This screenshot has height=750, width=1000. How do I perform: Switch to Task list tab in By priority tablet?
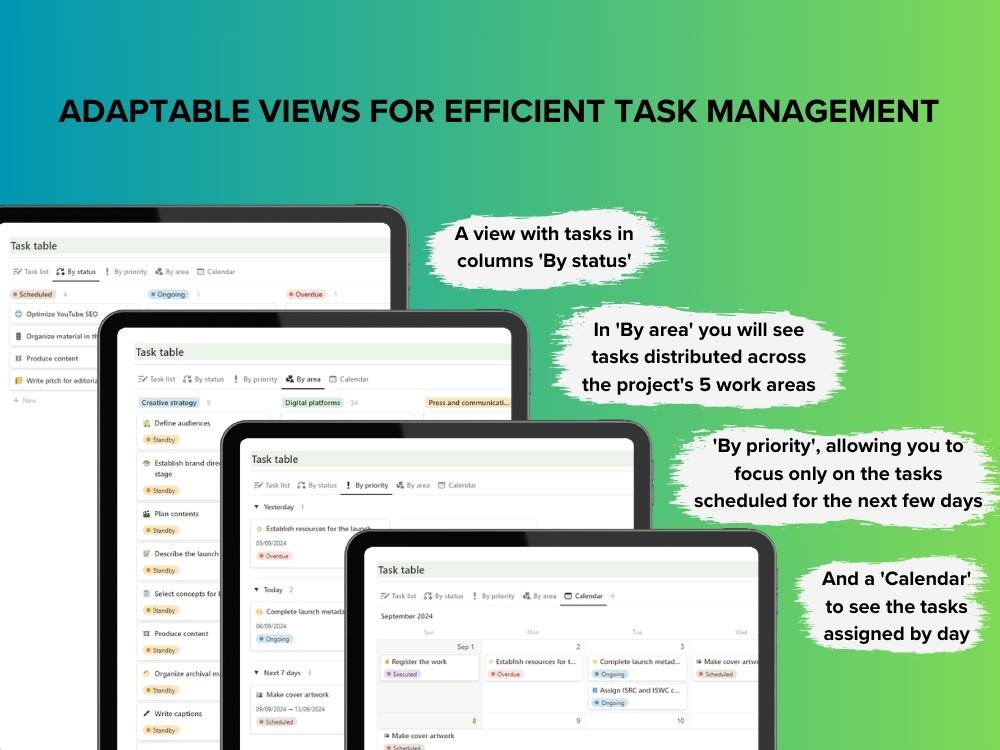click(272, 485)
